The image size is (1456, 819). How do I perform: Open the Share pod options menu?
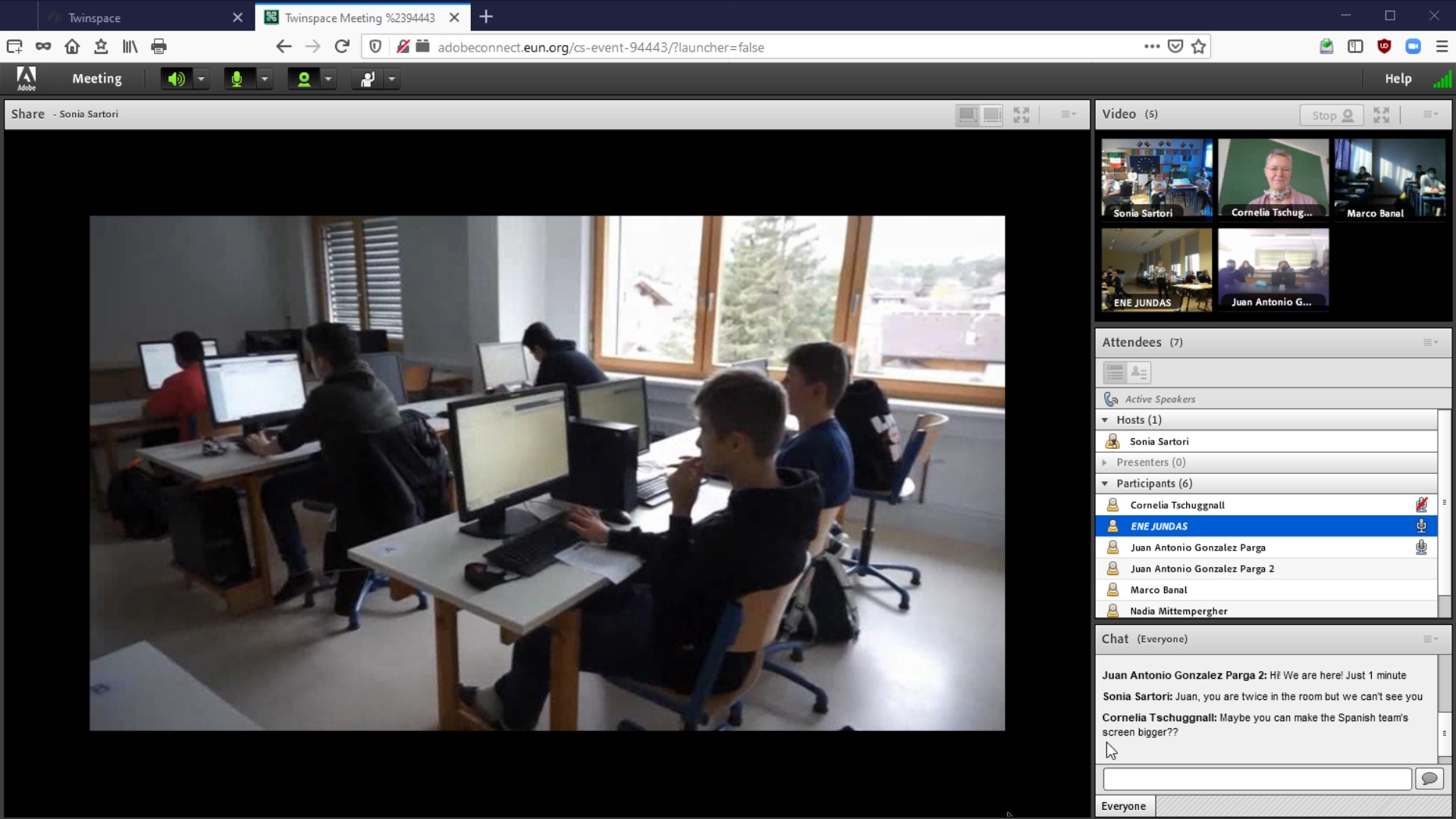pyautogui.click(x=1068, y=115)
